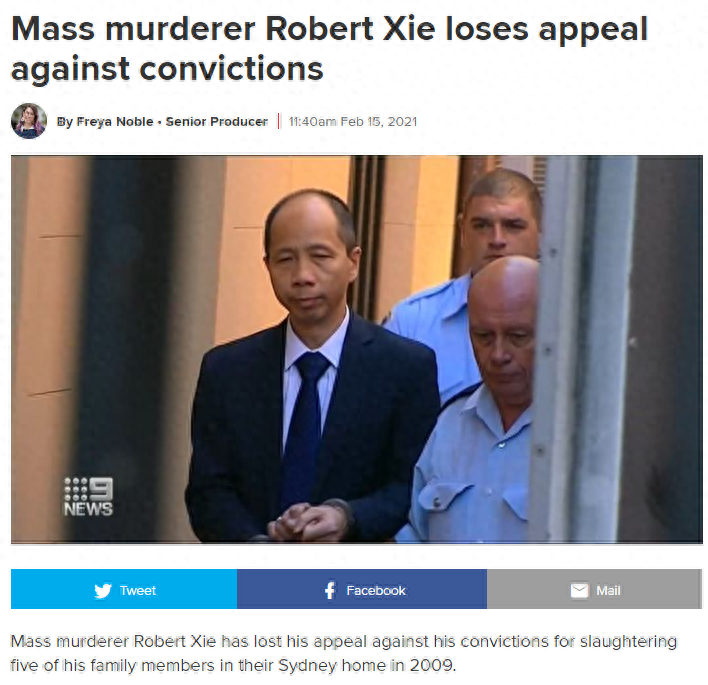The image size is (708, 685).
Task: Send article through Mail button
Action: [594, 589]
